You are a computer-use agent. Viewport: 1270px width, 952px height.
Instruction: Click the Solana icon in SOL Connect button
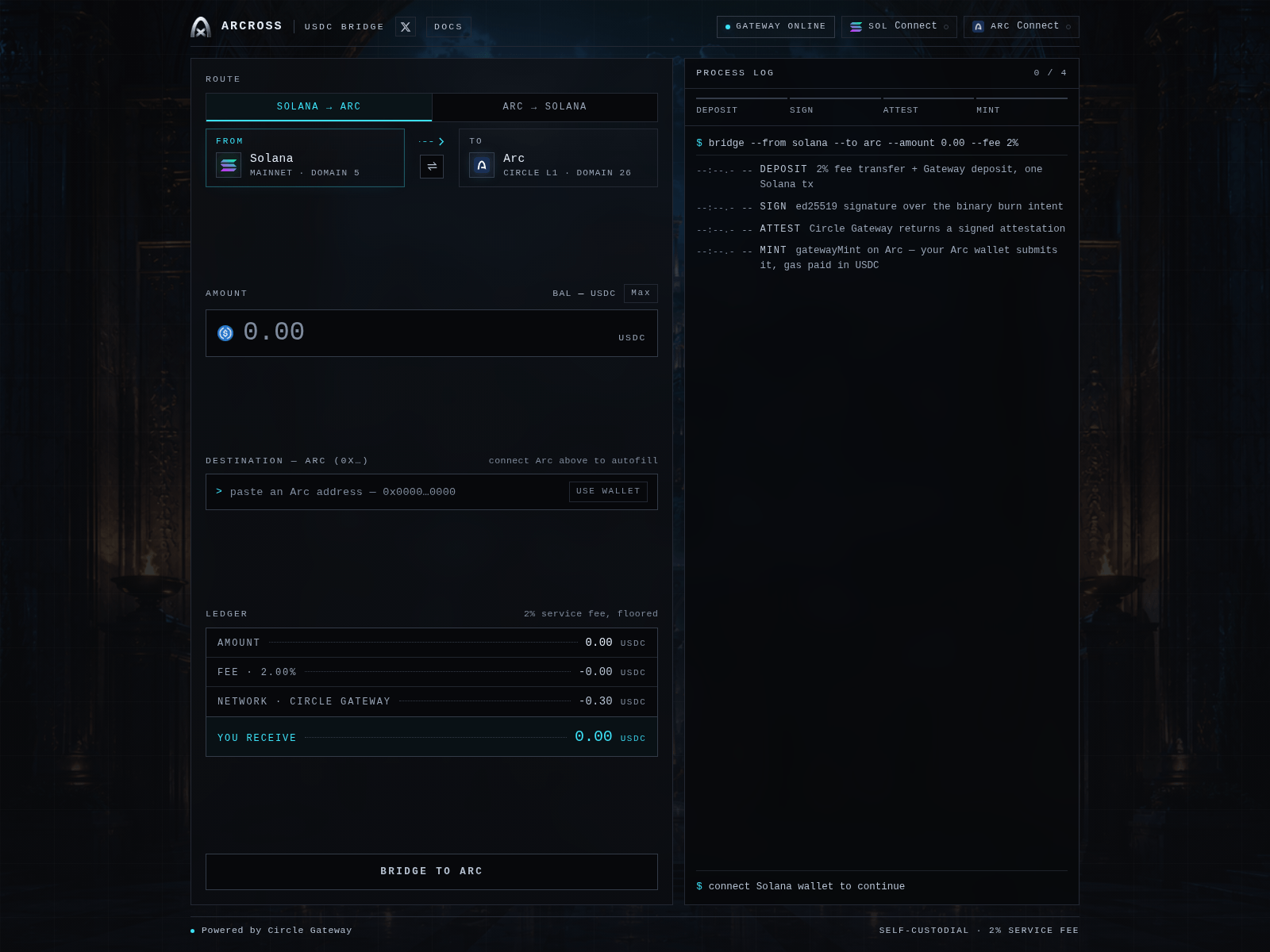click(x=856, y=27)
